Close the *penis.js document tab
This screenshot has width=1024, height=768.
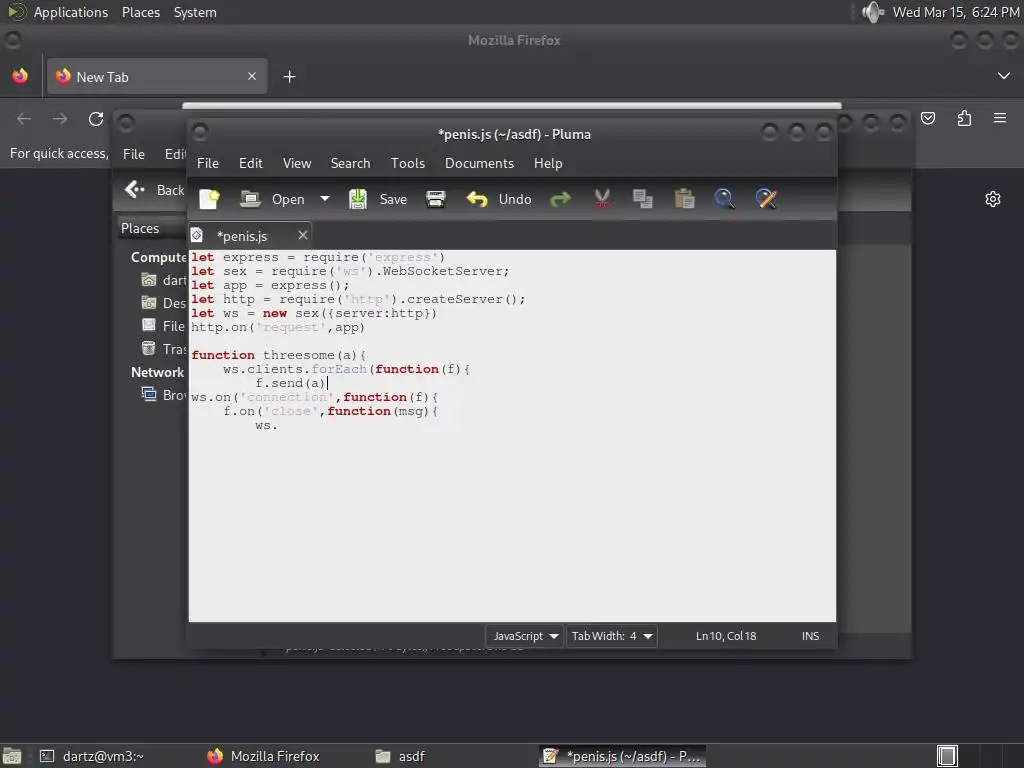click(x=302, y=235)
